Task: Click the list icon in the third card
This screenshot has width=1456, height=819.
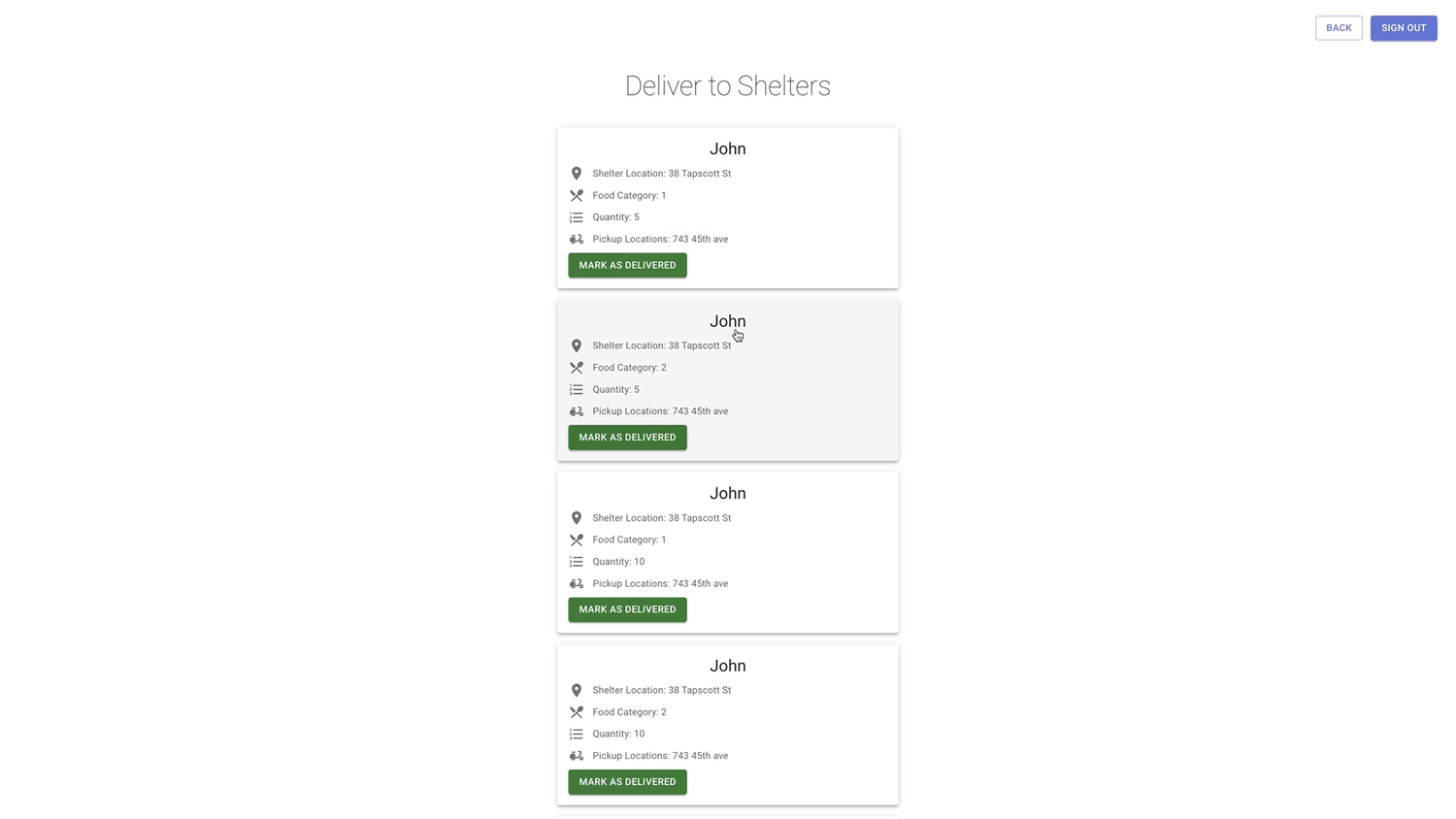Action: click(577, 562)
